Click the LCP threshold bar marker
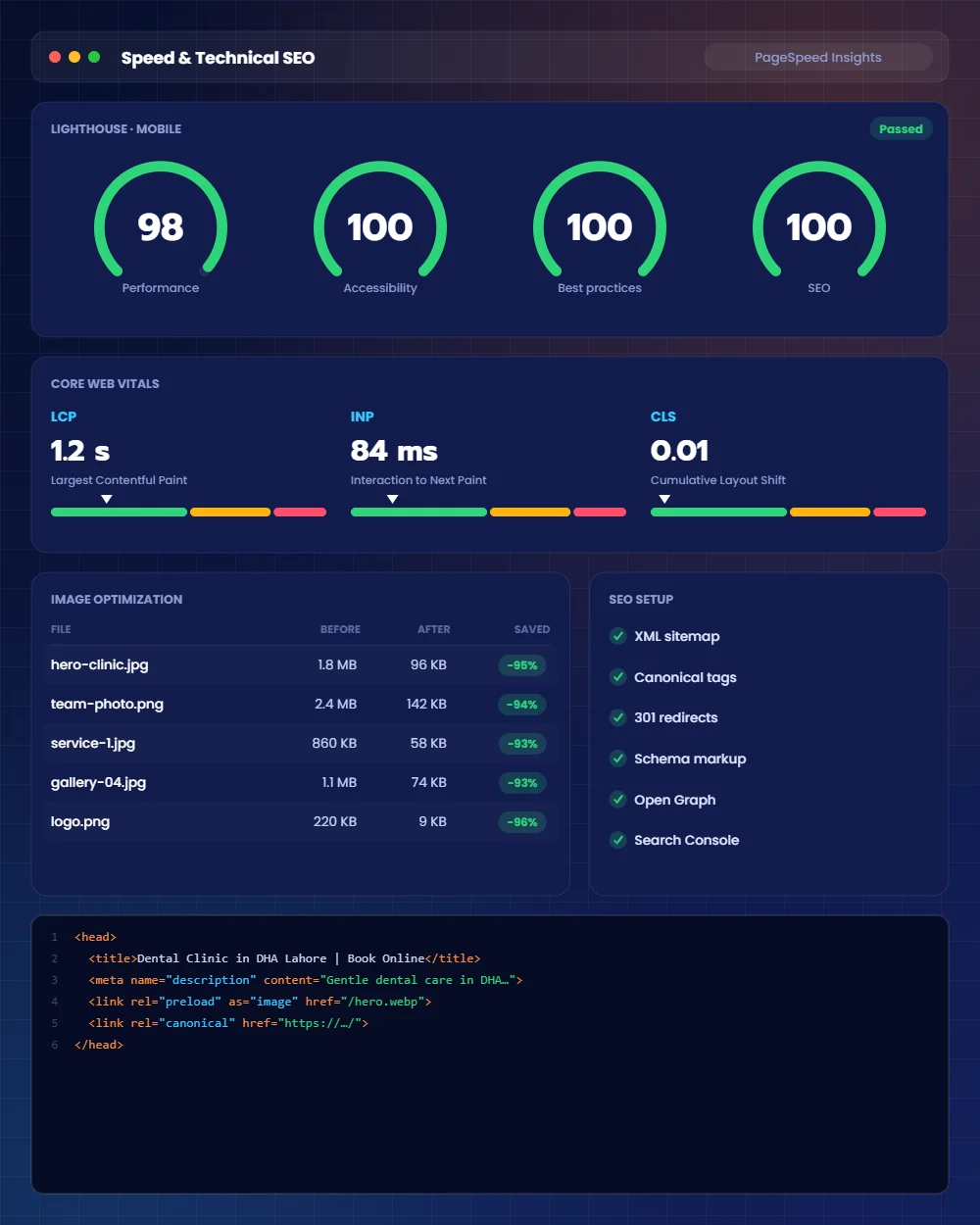Image resolution: width=980 pixels, height=1225 pixels. (x=107, y=500)
